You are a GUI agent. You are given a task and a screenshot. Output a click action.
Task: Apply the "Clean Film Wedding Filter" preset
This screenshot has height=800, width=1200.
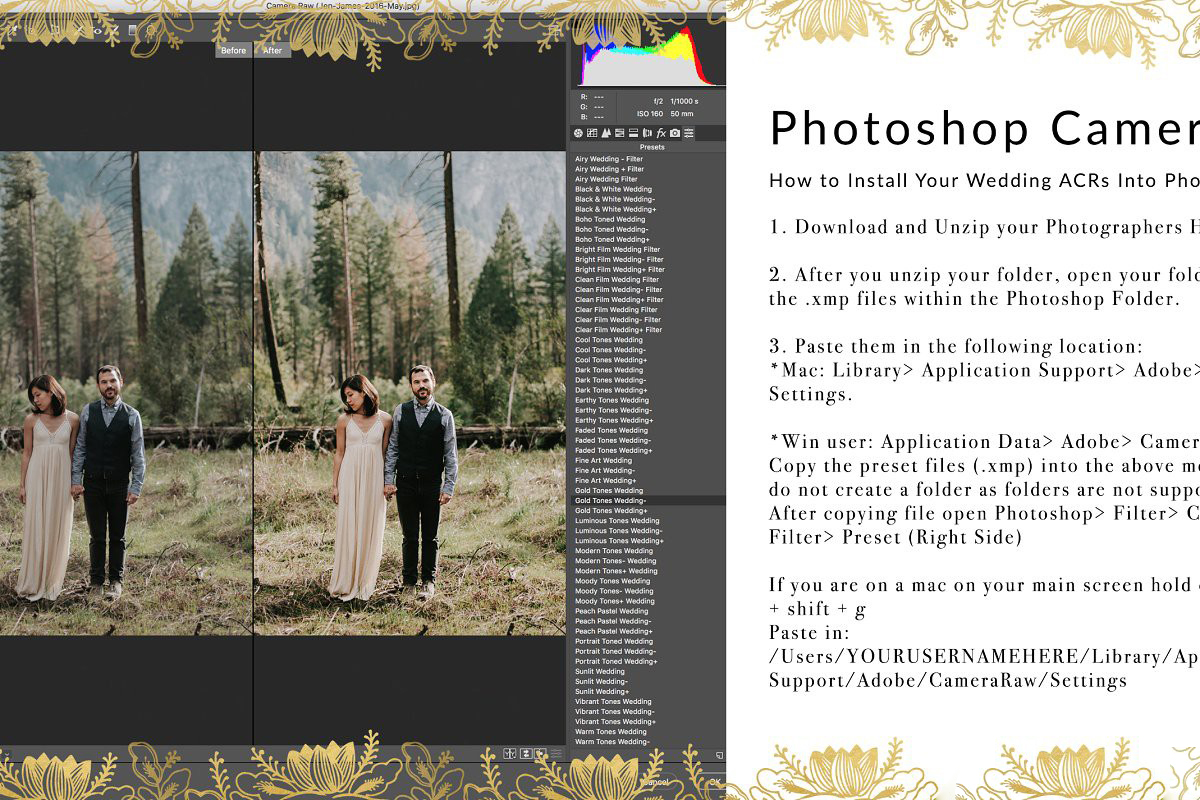tap(617, 279)
